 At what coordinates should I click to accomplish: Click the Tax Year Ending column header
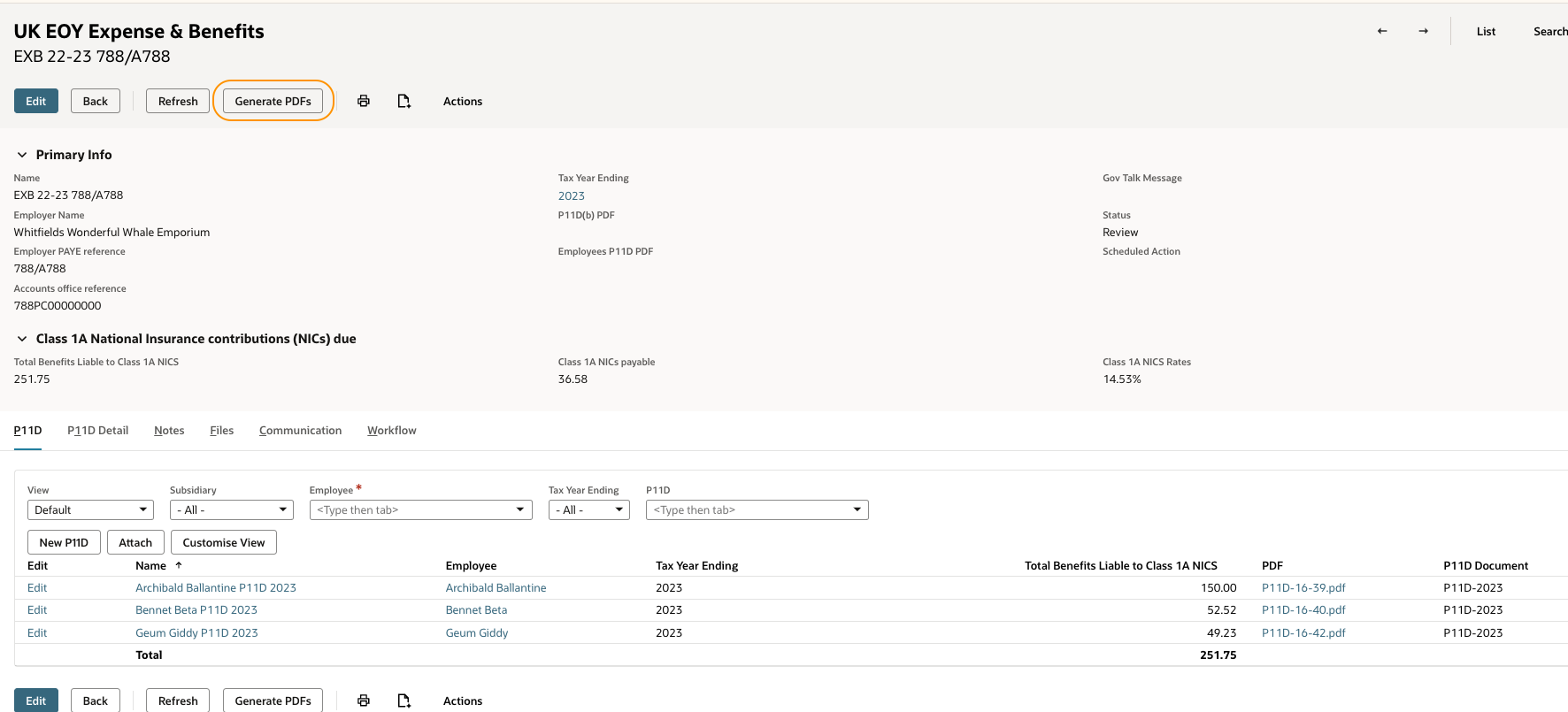tap(697, 566)
